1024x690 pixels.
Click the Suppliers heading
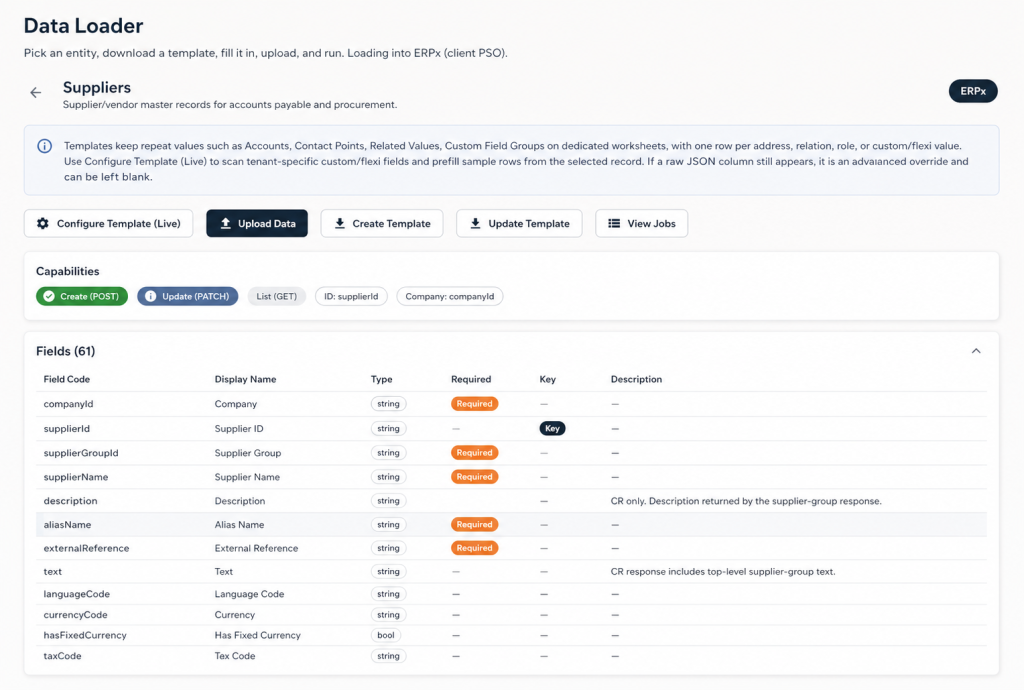pyautogui.click(x=97, y=87)
